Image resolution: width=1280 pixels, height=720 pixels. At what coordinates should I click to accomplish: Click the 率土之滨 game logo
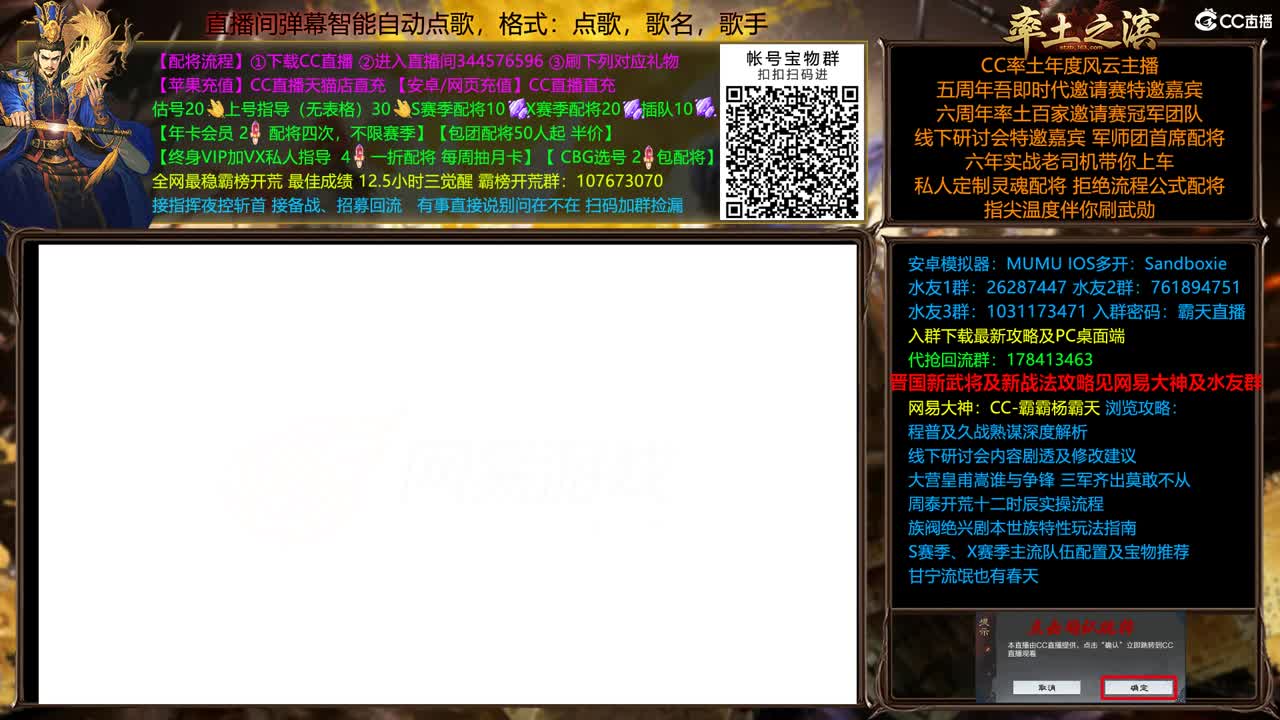[1081, 29]
